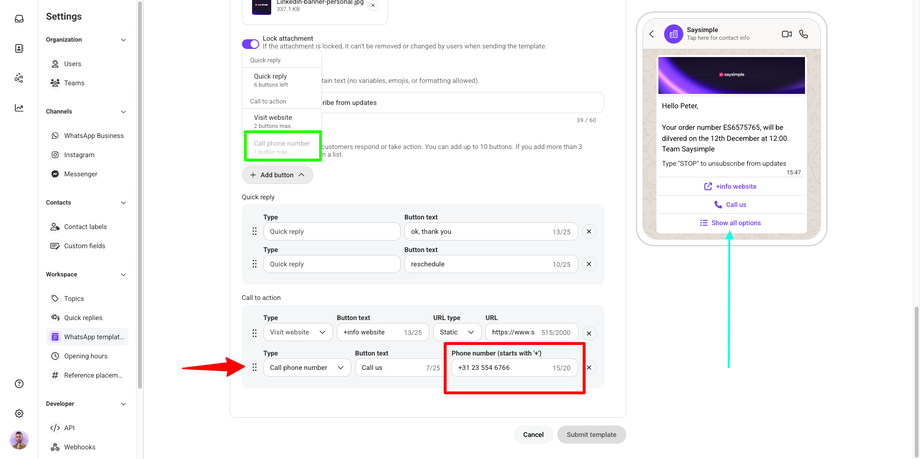Edit phone number field +31 23 554 6766
This screenshot has width=920, height=459.
515,367
